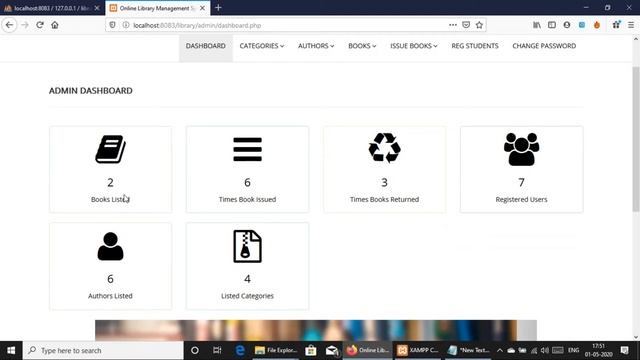
Task: Click the Authors Listed person icon
Action: [x=110, y=246]
